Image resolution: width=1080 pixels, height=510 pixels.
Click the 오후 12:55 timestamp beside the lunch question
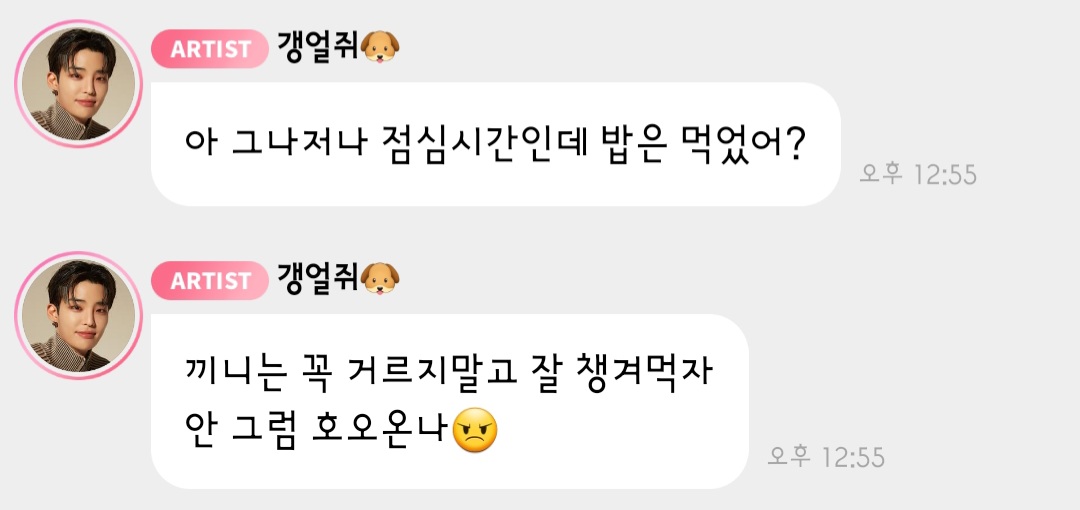pyautogui.click(x=917, y=174)
